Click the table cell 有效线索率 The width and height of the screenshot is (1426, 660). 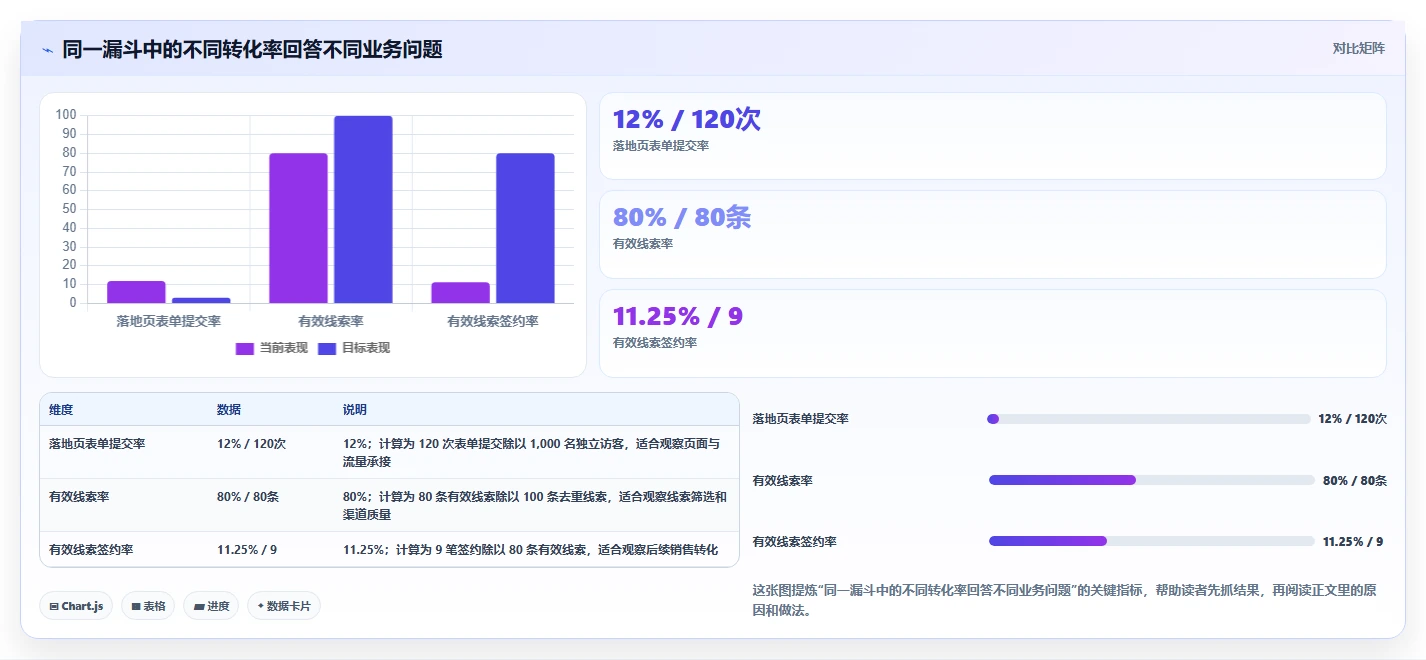pyautogui.click(x=79, y=496)
